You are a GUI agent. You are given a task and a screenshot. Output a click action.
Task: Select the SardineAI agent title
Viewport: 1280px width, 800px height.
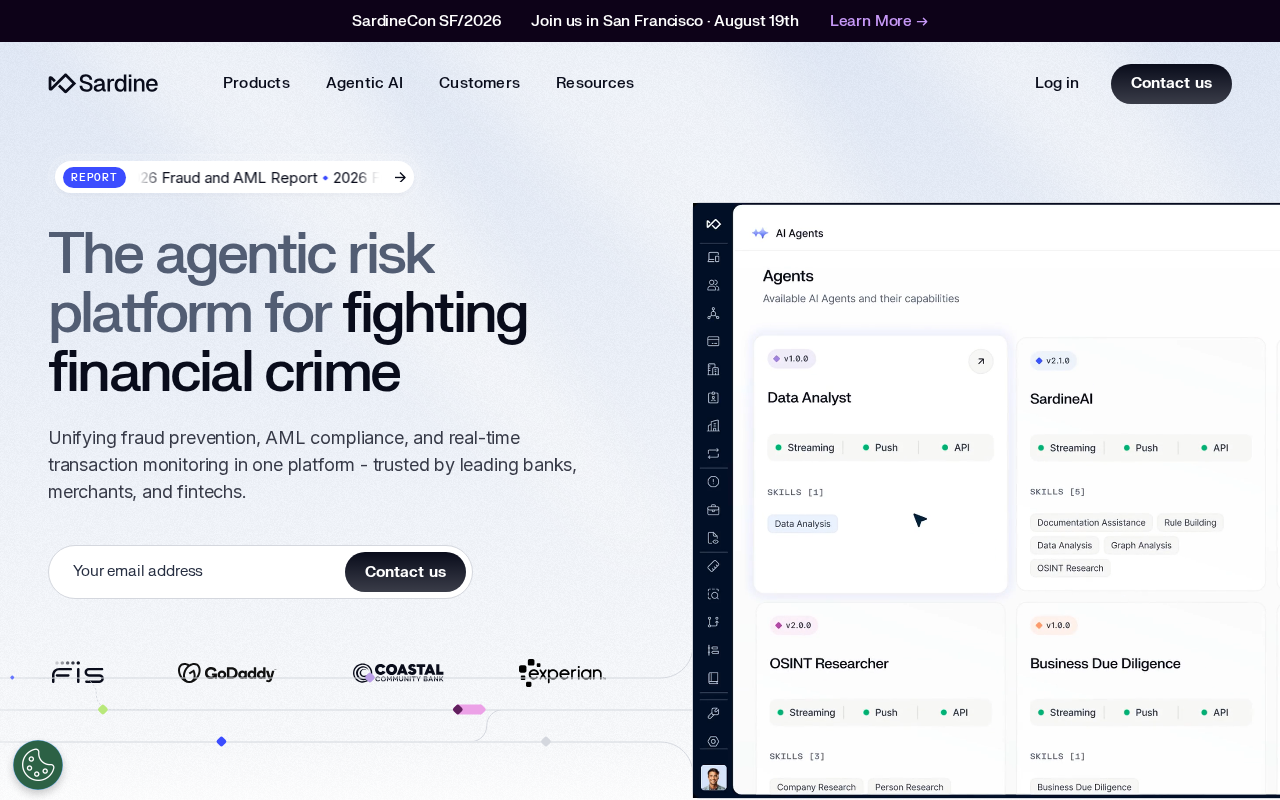pos(1061,399)
